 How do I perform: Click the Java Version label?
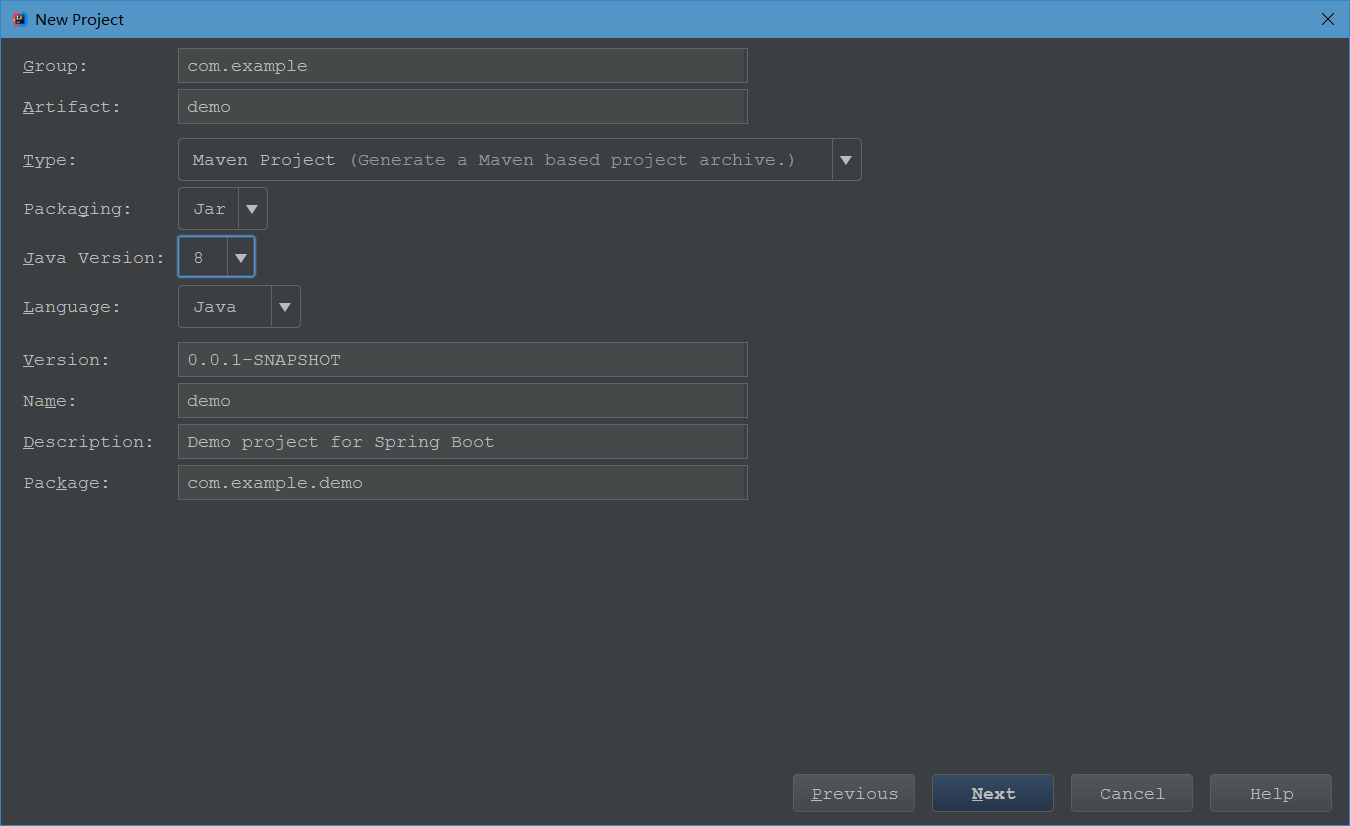94,258
